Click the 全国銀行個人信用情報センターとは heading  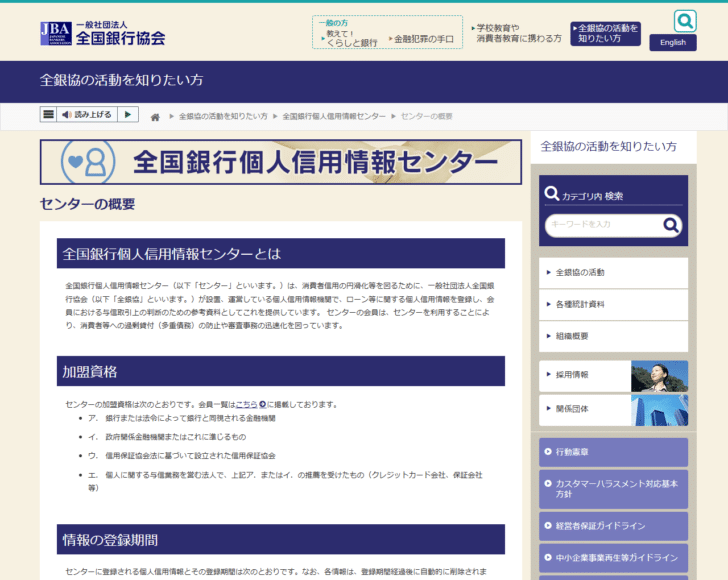point(281,254)
